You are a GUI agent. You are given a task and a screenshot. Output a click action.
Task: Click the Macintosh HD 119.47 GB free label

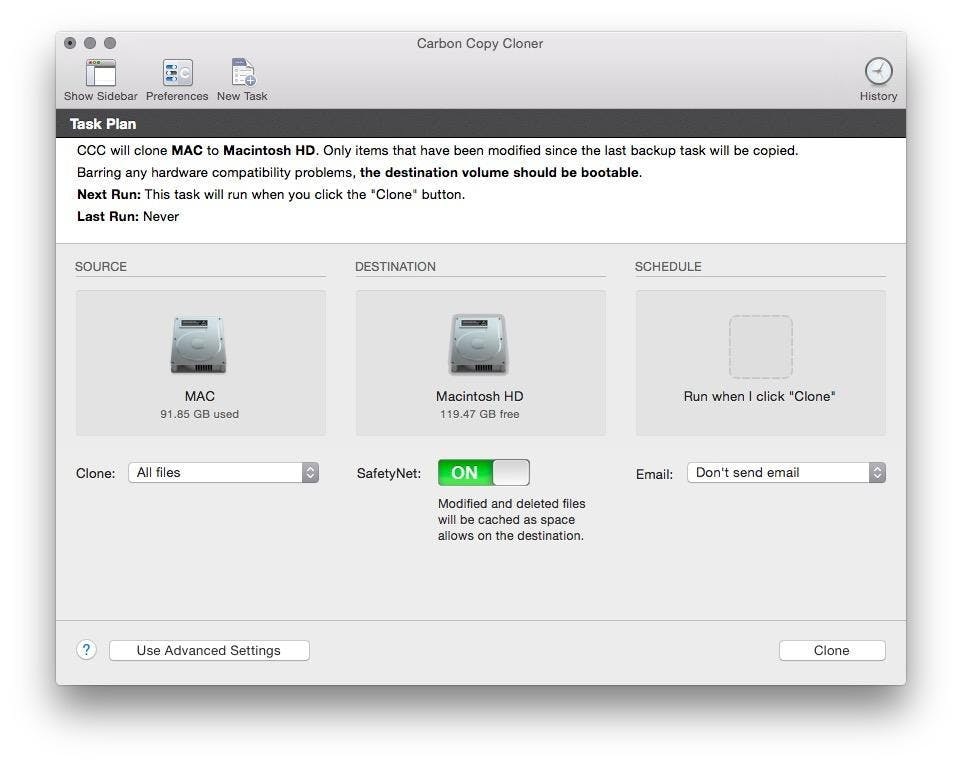click(x=479, y=414)
